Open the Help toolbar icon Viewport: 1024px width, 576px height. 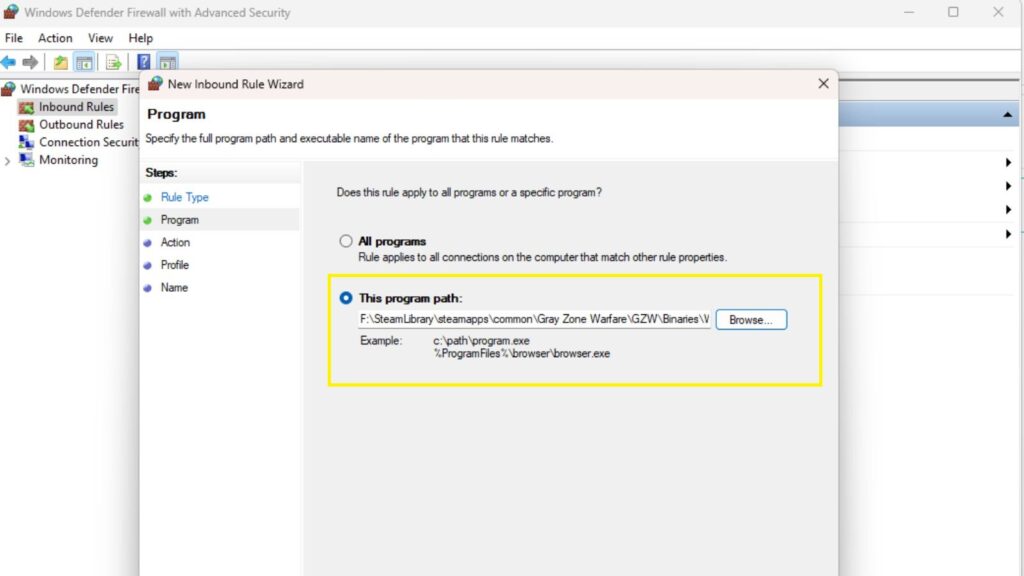144,62
